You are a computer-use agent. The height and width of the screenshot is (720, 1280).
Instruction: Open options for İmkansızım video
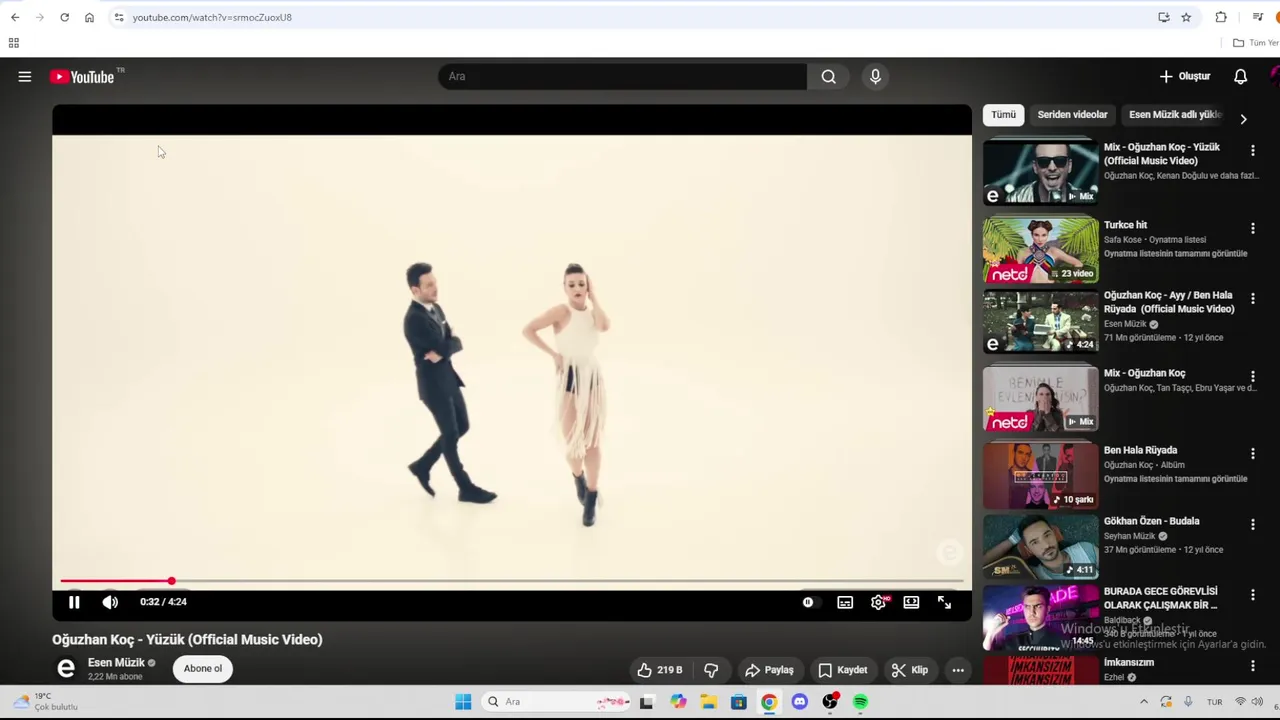pyautogui.click(x=1252, y=665)
